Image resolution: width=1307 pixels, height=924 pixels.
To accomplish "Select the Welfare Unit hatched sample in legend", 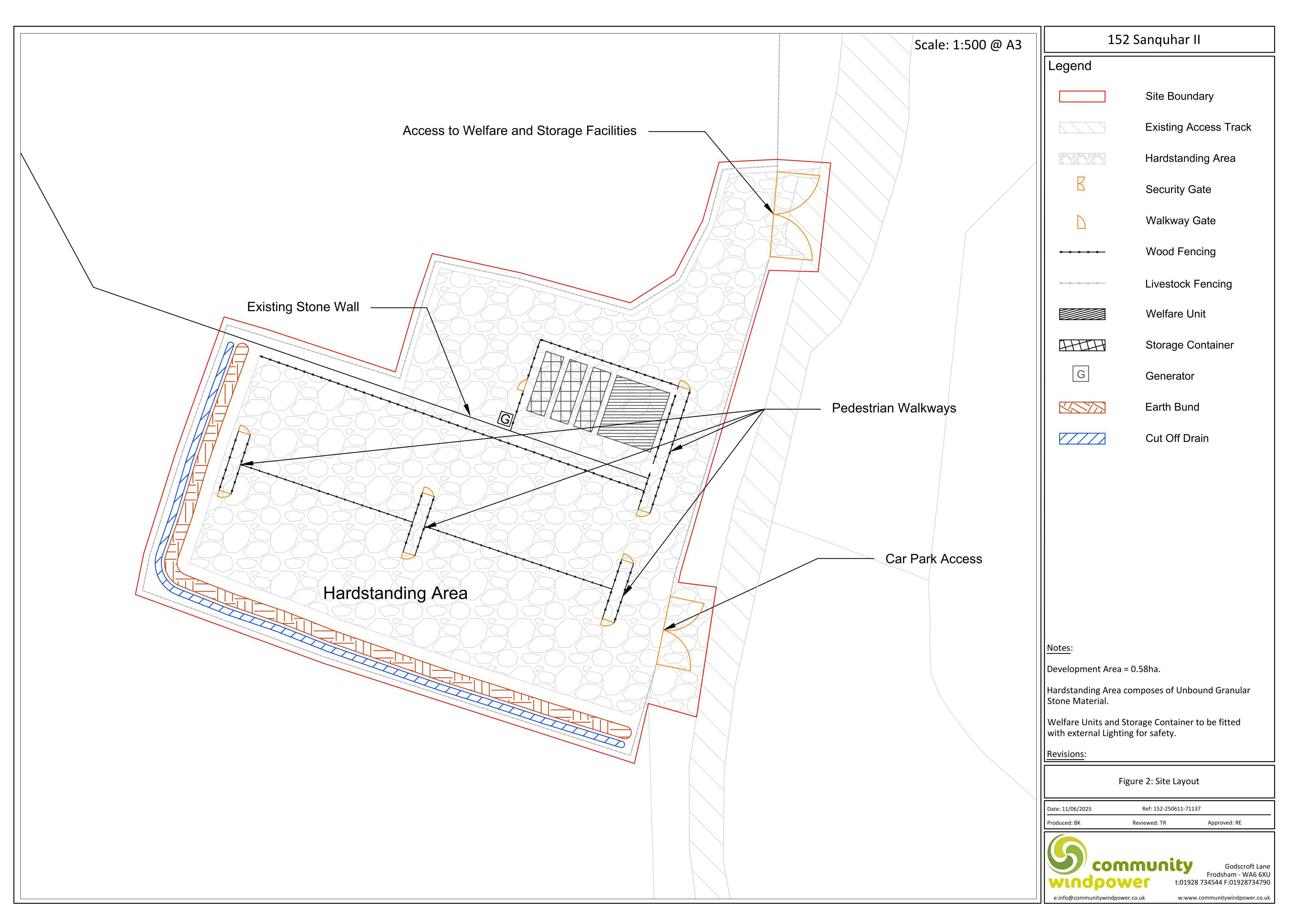I will (1082, 314).
